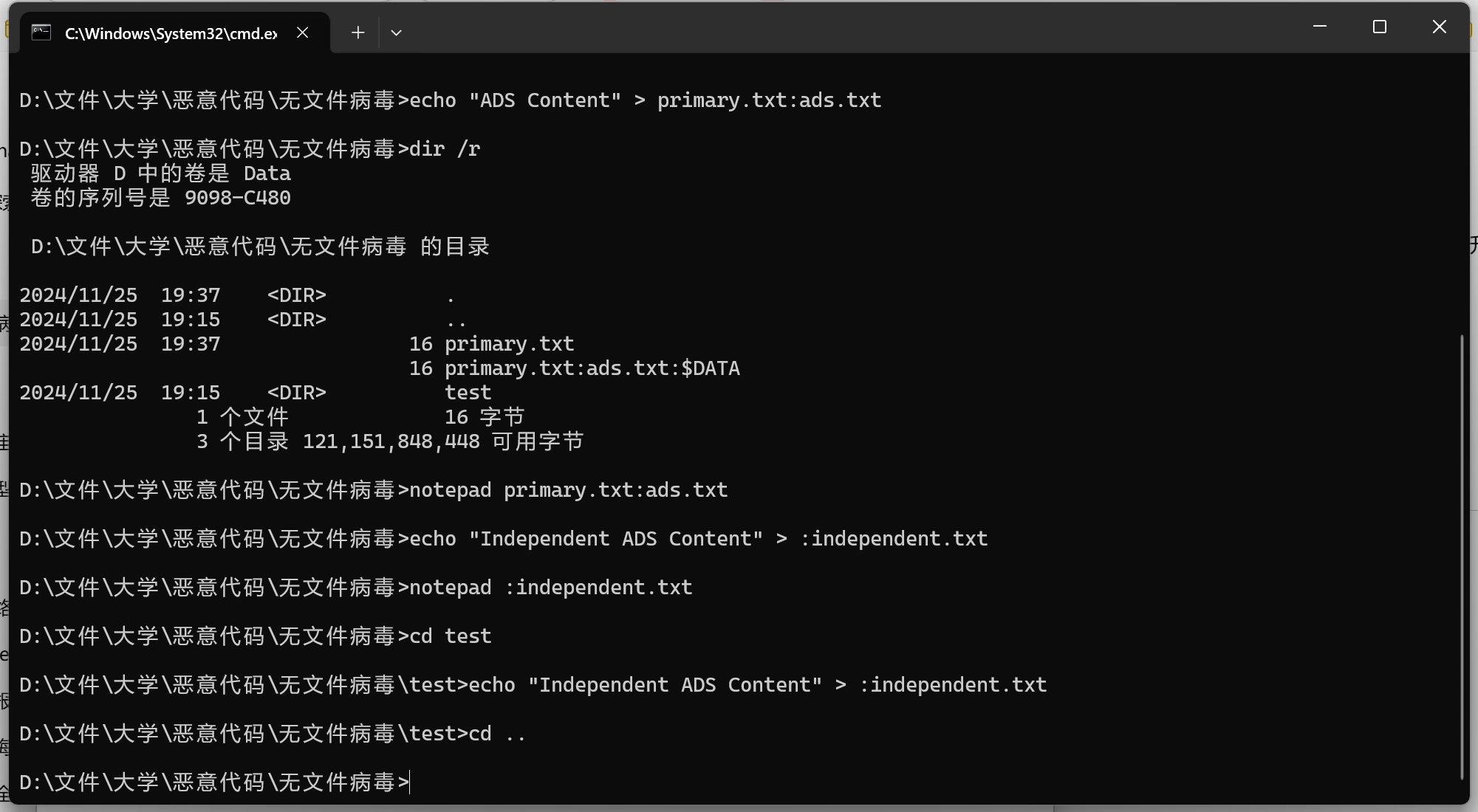Screen dimensions: 1478x812
Task: Open a new tab with the plus button
Action: coord(358,32)
